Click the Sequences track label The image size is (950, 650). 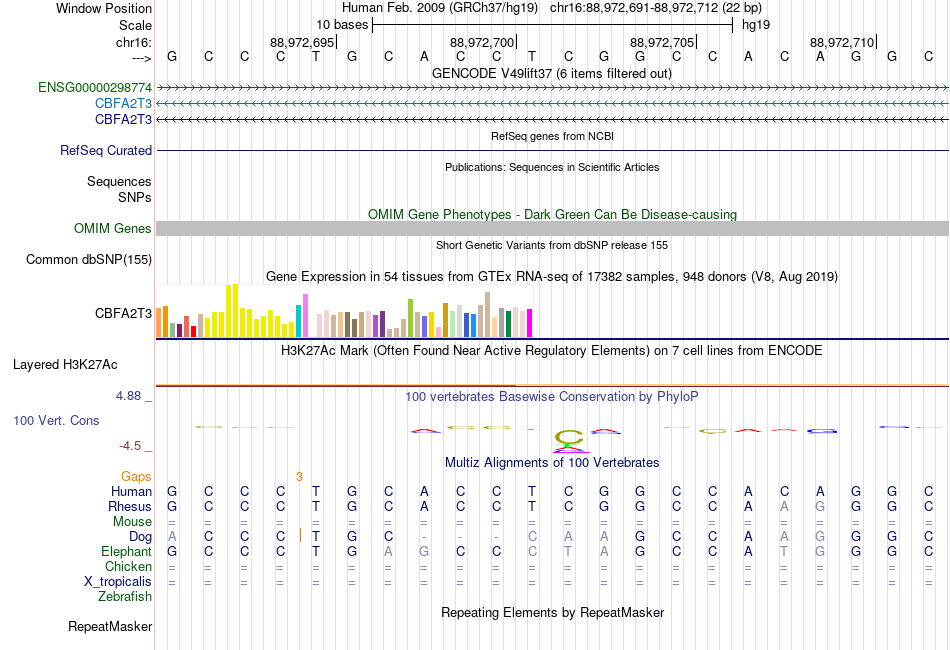tap(119, 182)
